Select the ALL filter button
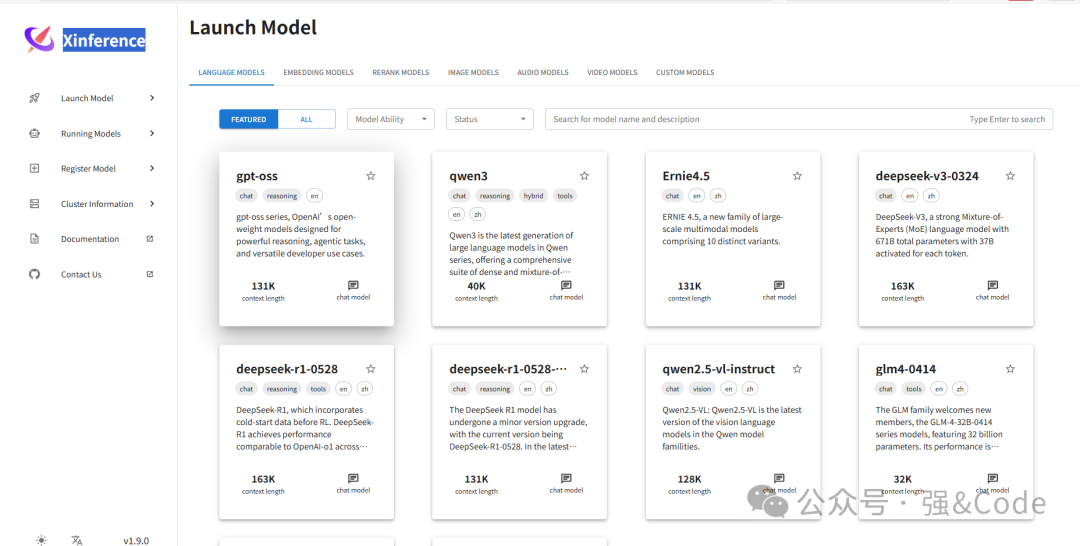 [x=307, y=119]
